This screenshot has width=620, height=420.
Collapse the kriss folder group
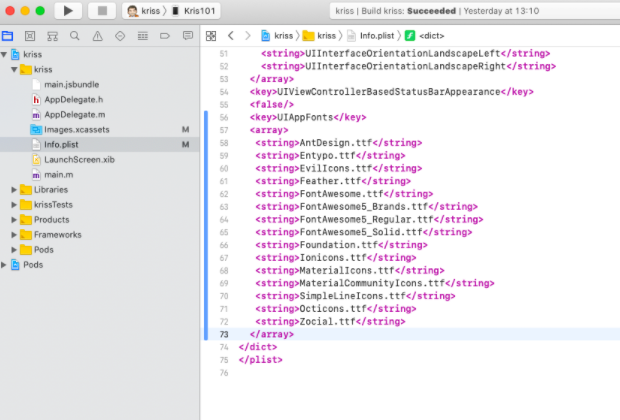point(14,69)
